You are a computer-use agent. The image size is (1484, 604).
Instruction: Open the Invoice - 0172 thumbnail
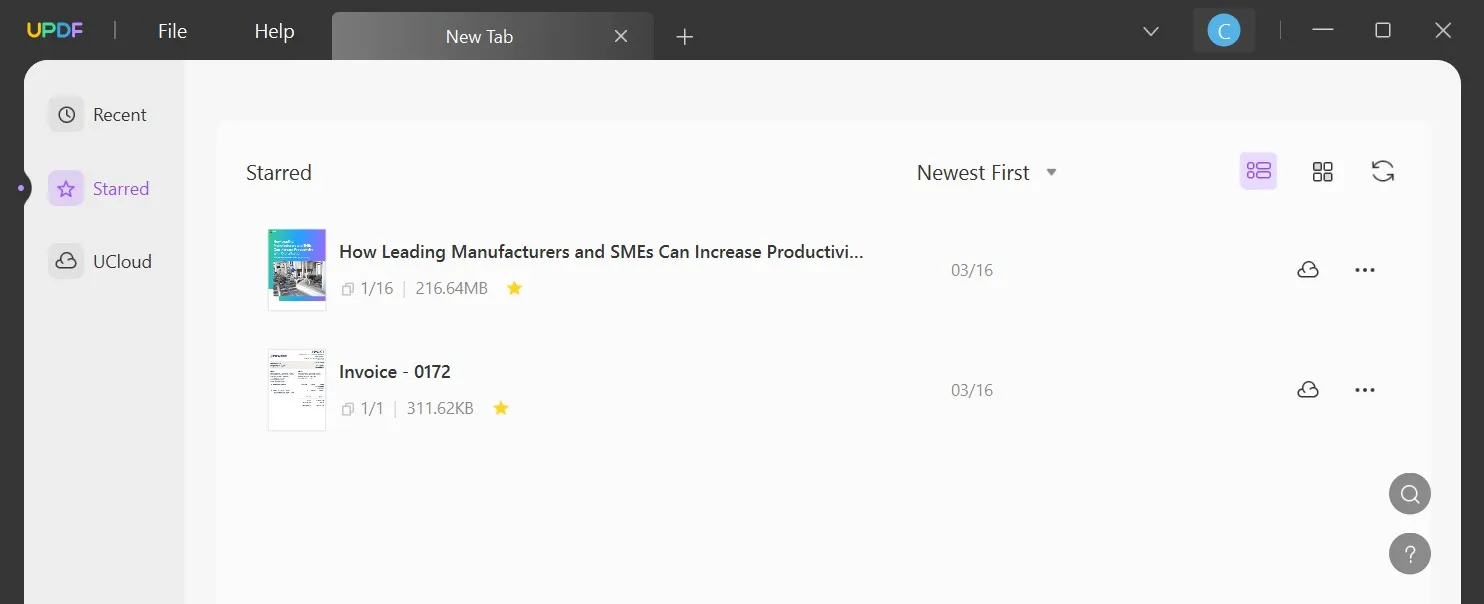point(297,390)
